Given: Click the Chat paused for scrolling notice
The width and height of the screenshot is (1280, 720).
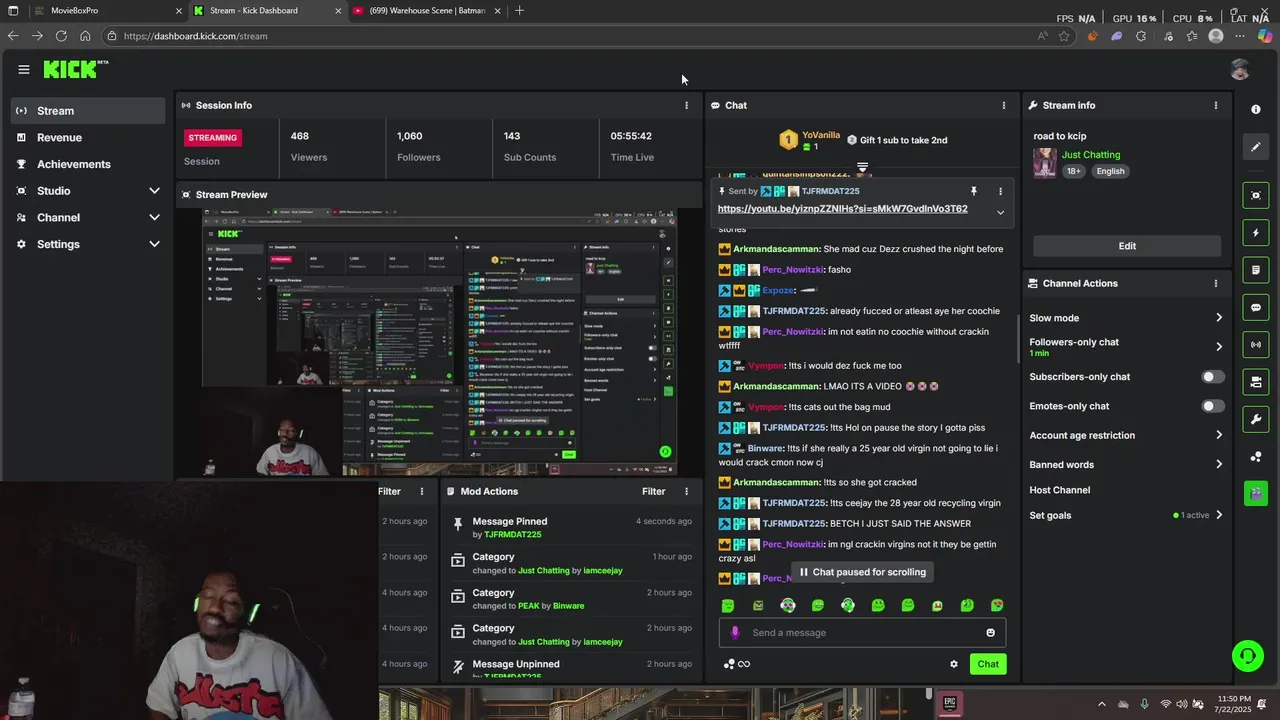Looking at the screenshot, I should [x=862, y=572].
